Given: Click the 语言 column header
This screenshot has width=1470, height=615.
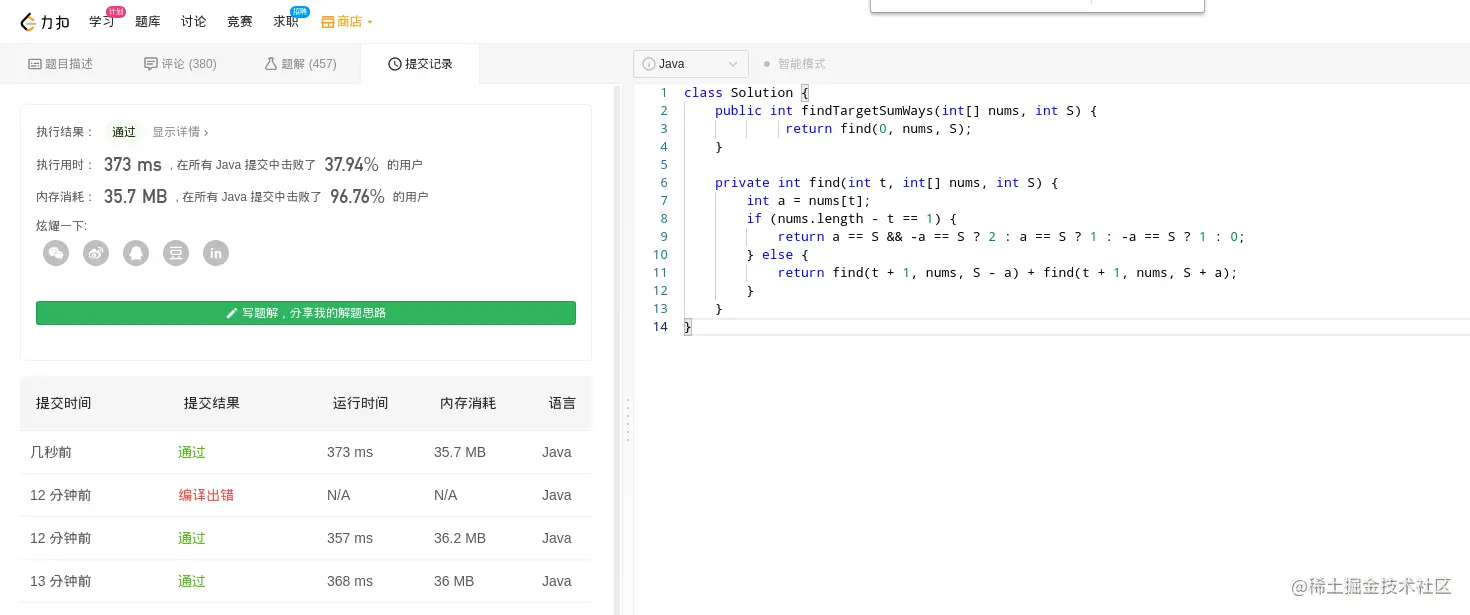Looking at the screenshot, I should coord(562,403).
